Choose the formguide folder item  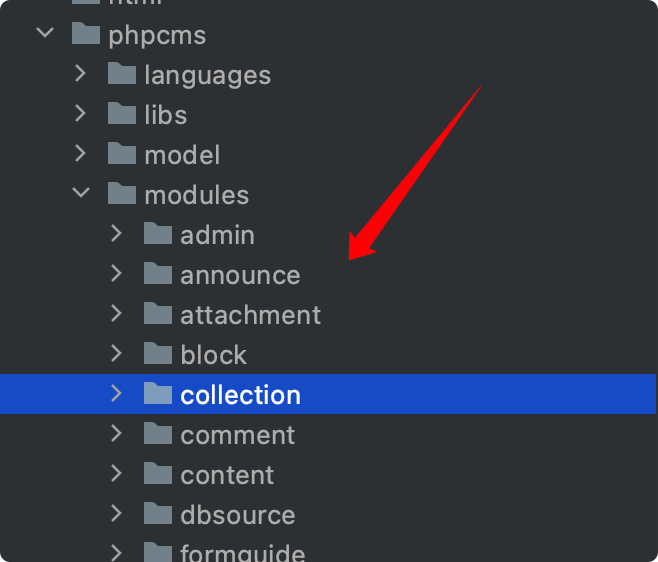coord(243,552)
